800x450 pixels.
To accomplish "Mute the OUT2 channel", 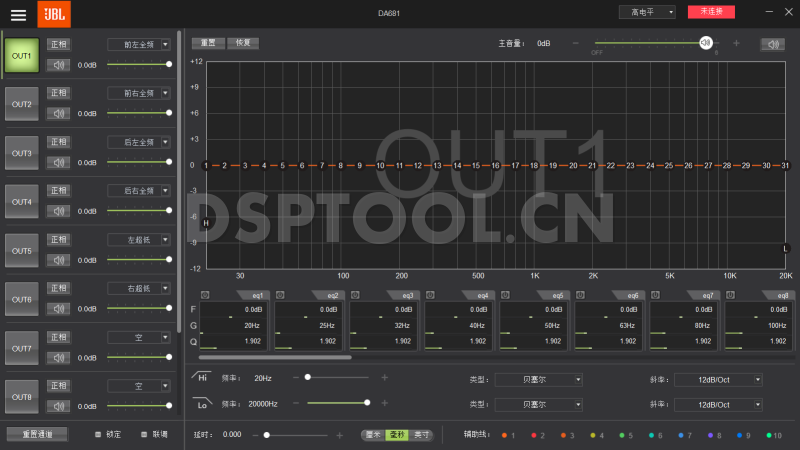I will click(x=59, y=113).
